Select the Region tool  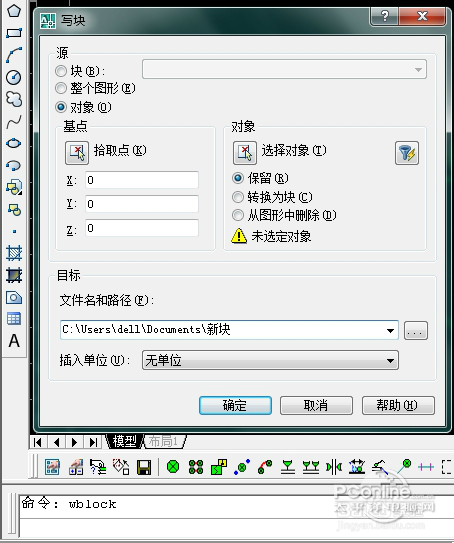coord(14,297)
